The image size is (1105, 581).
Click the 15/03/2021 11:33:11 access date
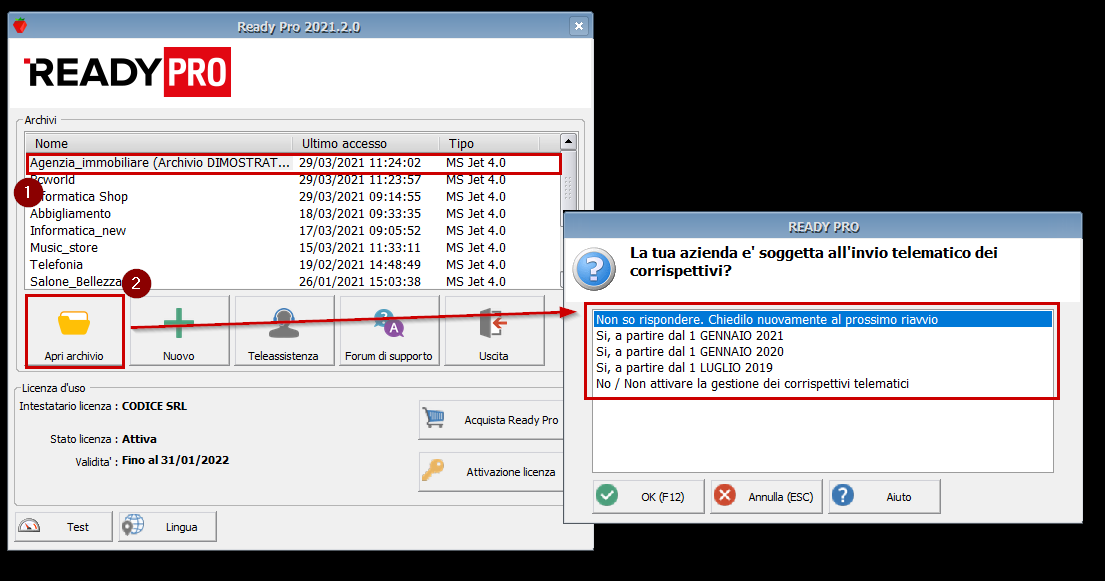tap(359, 247)
